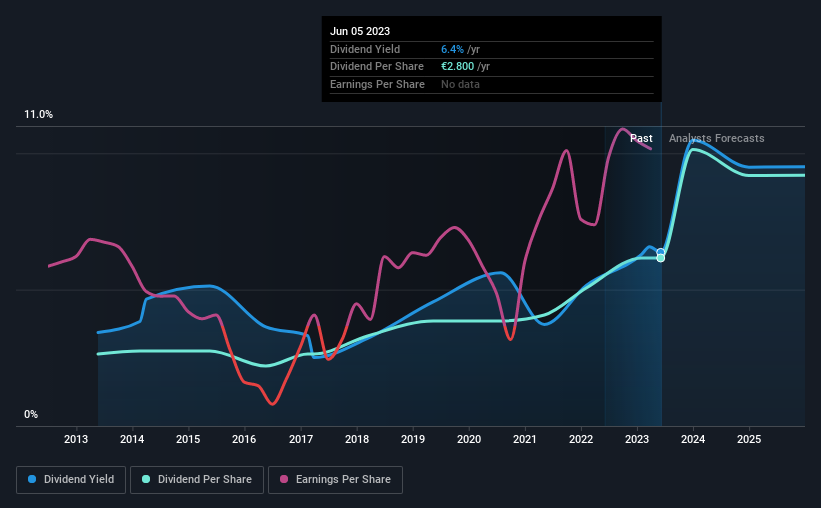Click the Earnings Per Share row label in tooltip
821x508 pixels.
click(x=378, y=84)
